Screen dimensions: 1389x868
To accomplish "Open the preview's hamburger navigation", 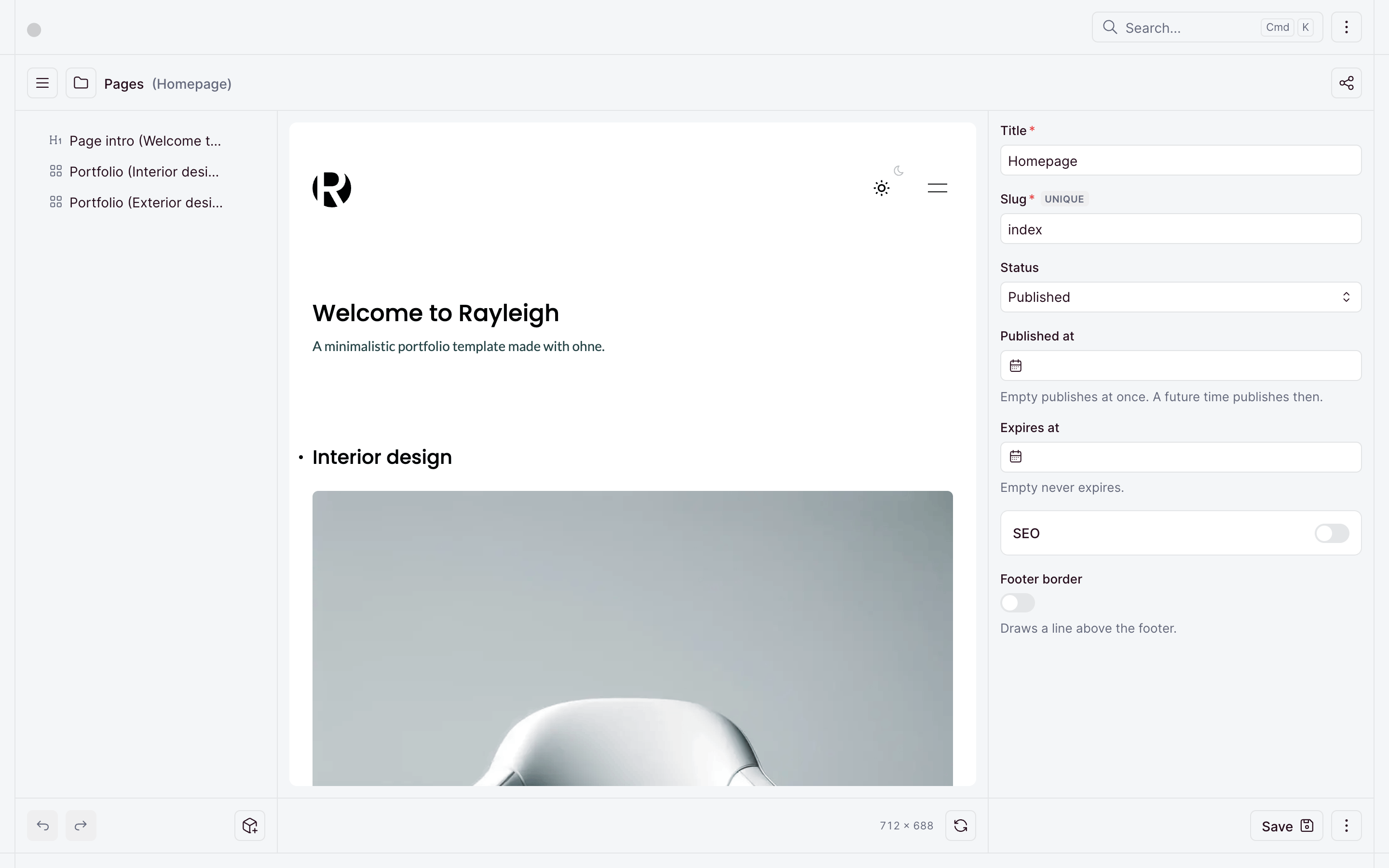I will click(937, 188).
